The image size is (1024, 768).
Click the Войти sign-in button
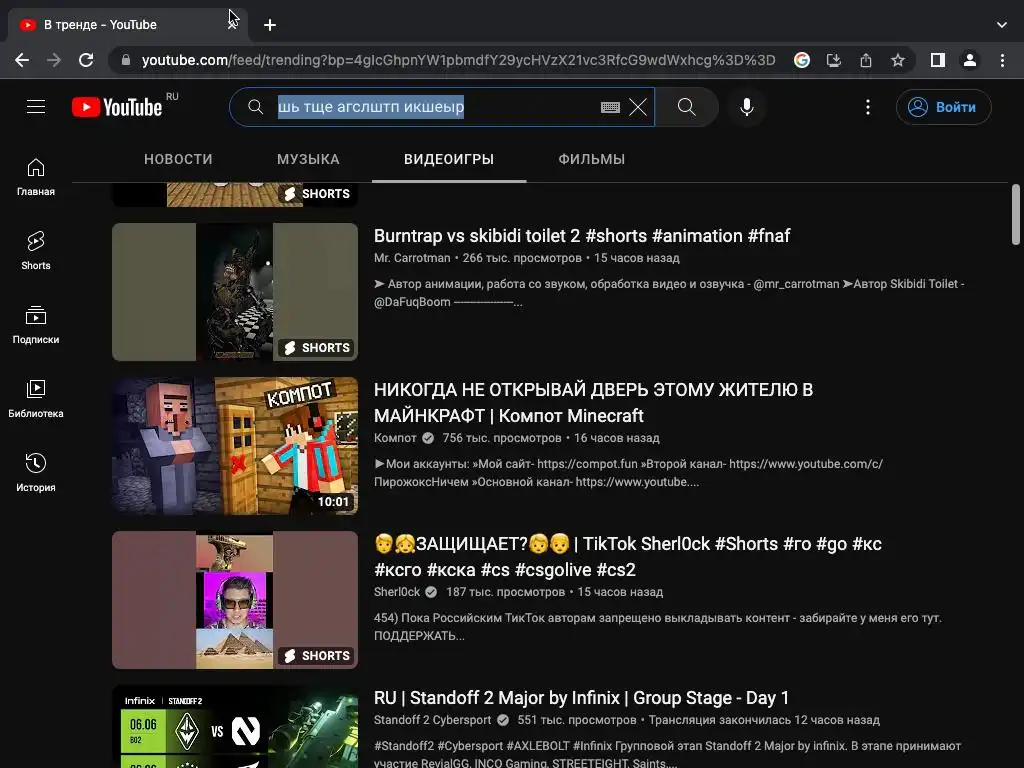[943, 107]
